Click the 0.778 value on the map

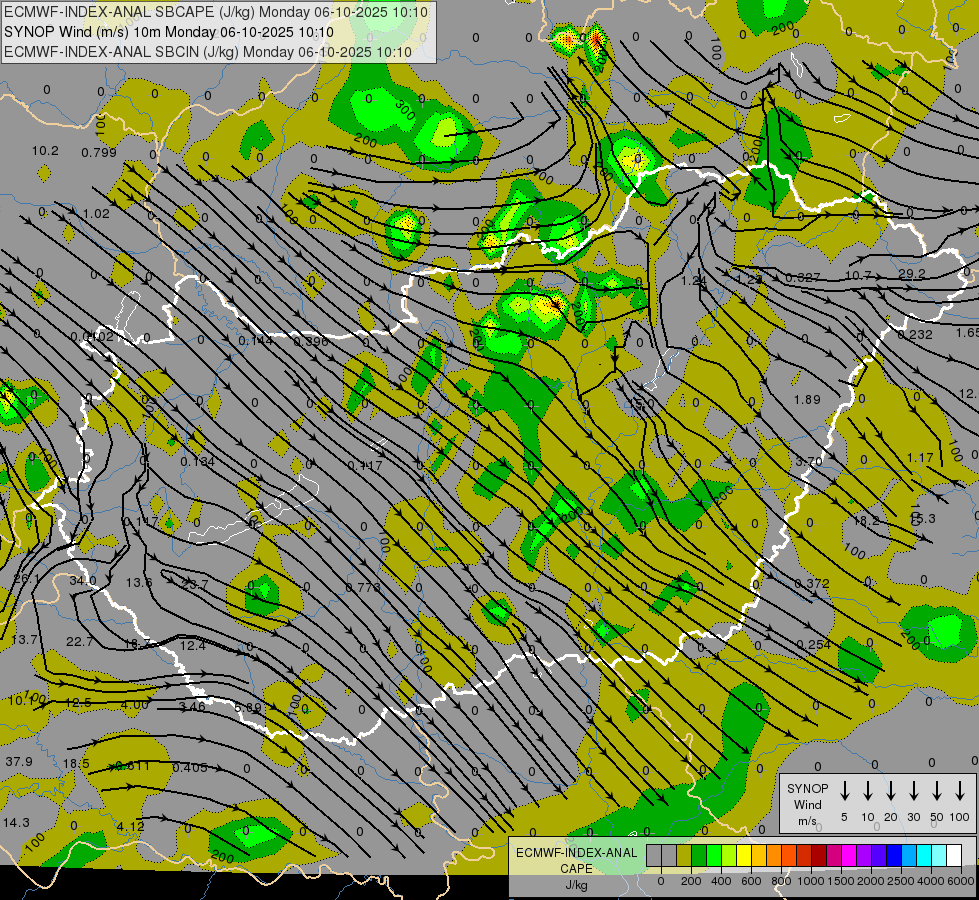click(x=363, y=587)
